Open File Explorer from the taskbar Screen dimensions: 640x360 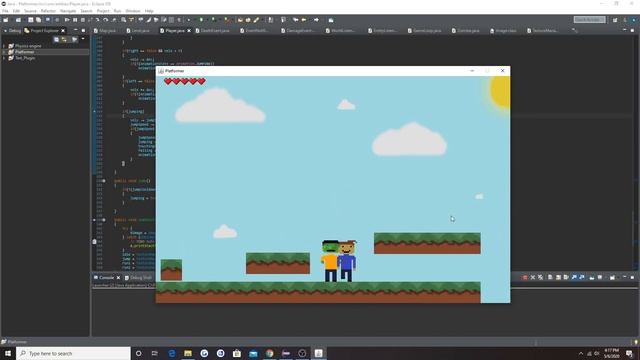coord(188,353)
